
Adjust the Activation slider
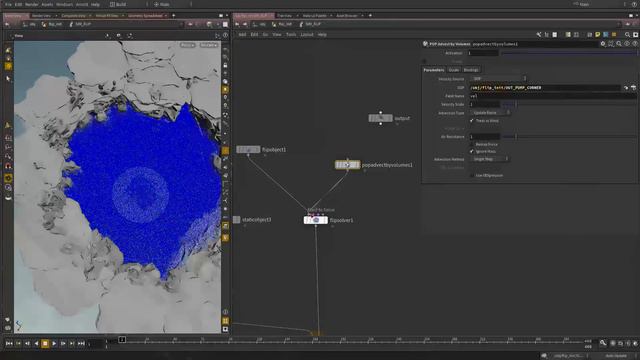coord(569,53)
